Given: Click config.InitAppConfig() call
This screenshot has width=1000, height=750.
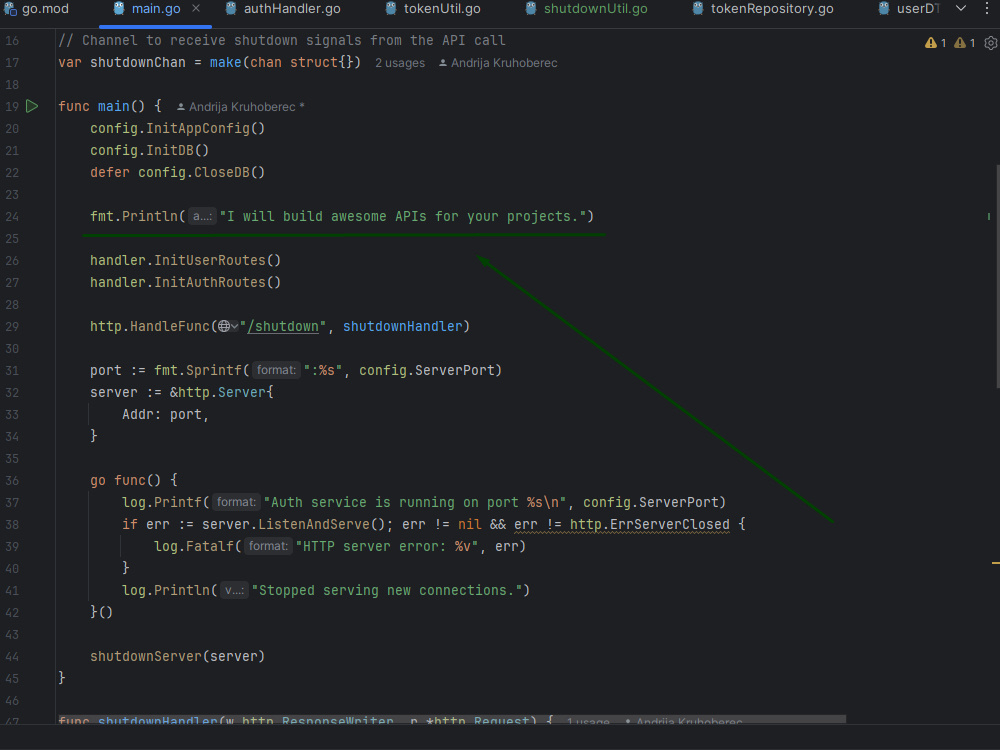Looking at the screenshot, I should pyautogui.click(x=177, y=128).
